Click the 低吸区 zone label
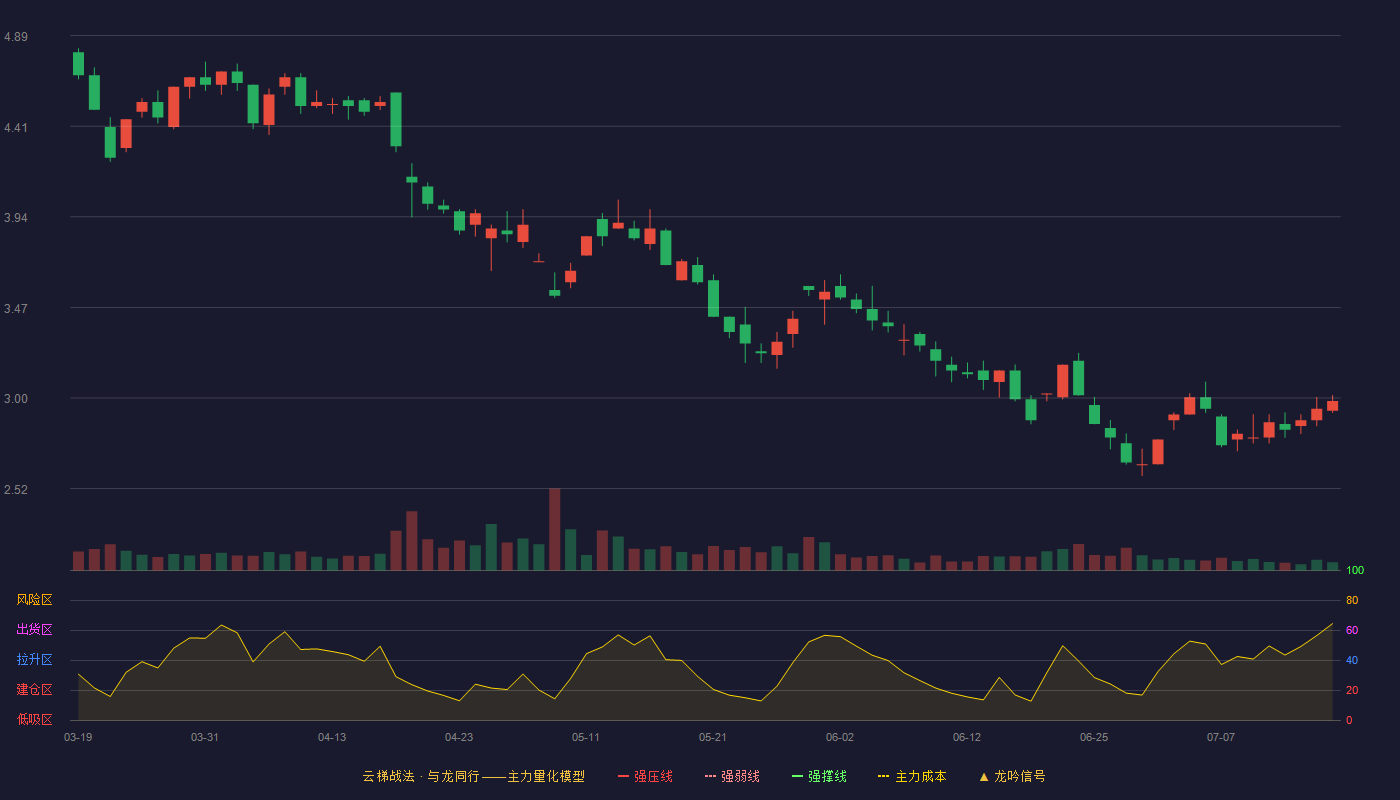Viewport: 1400px width, 800px height. [34, 720]
